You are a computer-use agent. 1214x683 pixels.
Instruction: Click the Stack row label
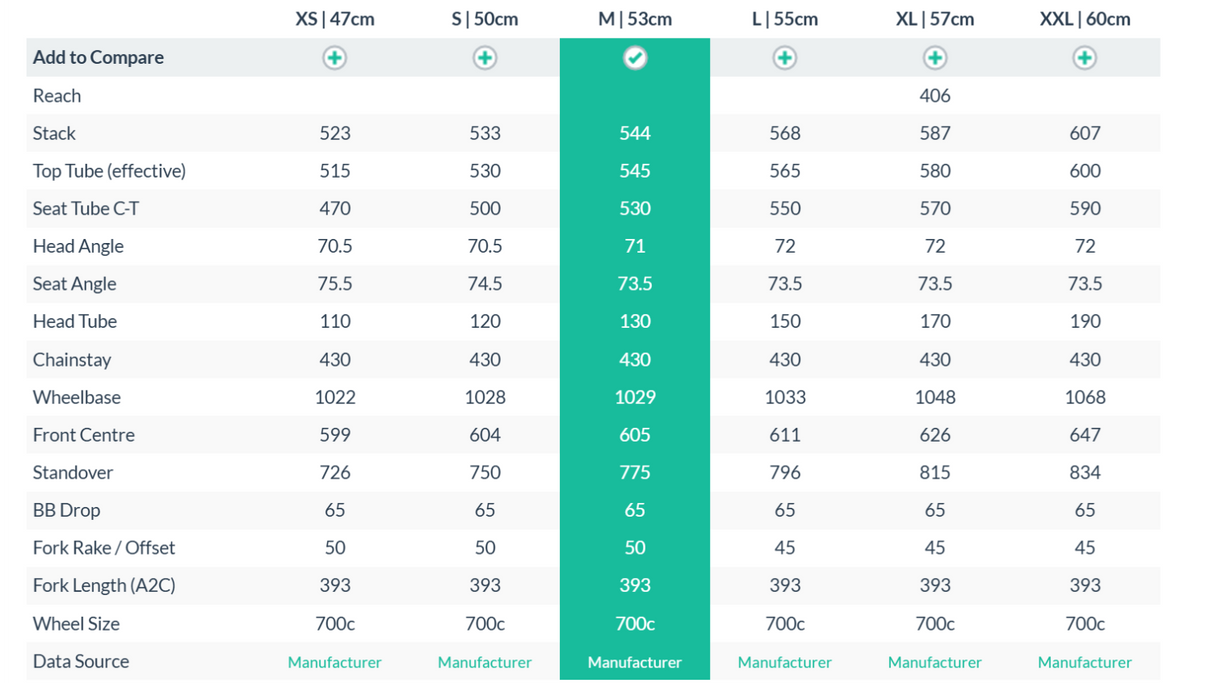[x=54, y=133]
